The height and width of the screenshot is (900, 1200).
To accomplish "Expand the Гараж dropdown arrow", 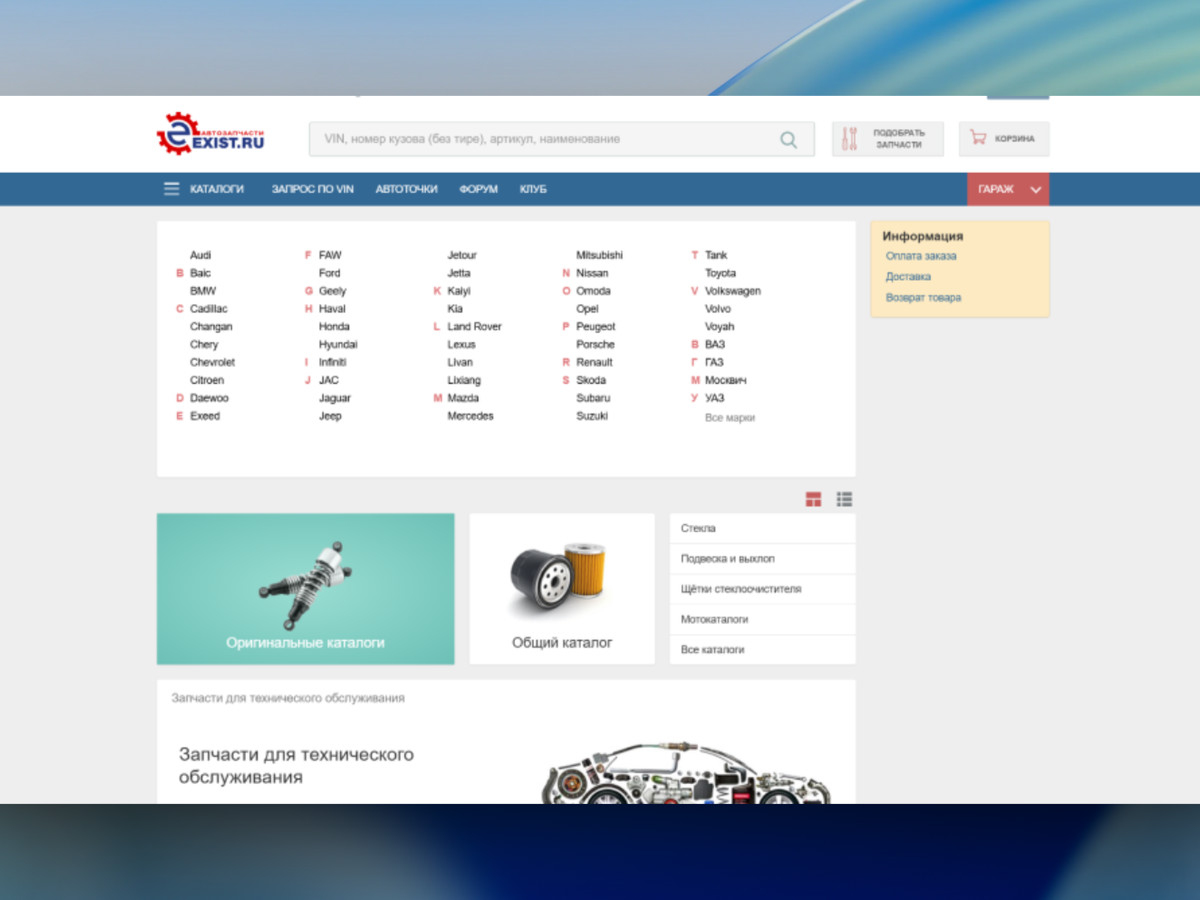I will click(x=1036, y=189).
